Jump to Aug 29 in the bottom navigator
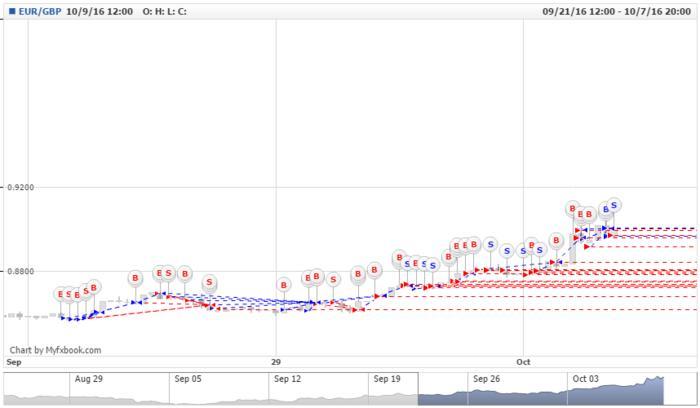The width and height of the screenshot is (700, 408). click(x=89, y=380)
